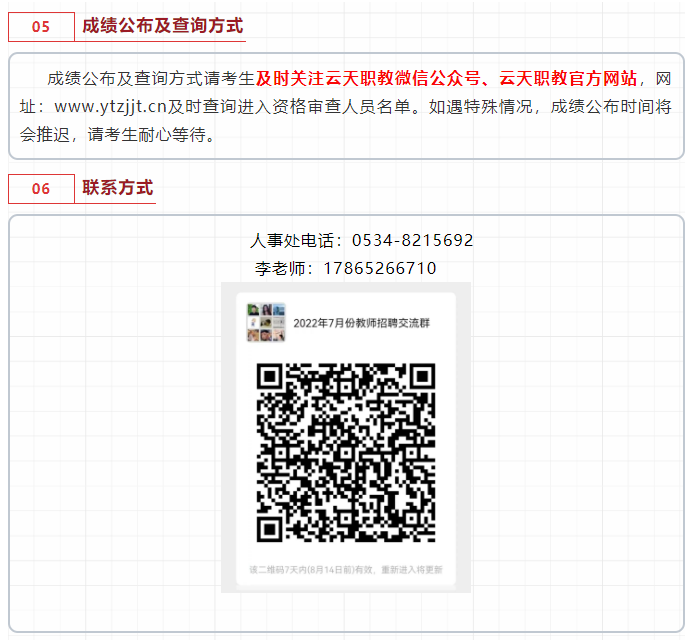Select the "联系方式" section heading
The width and height of the screenshot is (692, 640).
(118, 188)
